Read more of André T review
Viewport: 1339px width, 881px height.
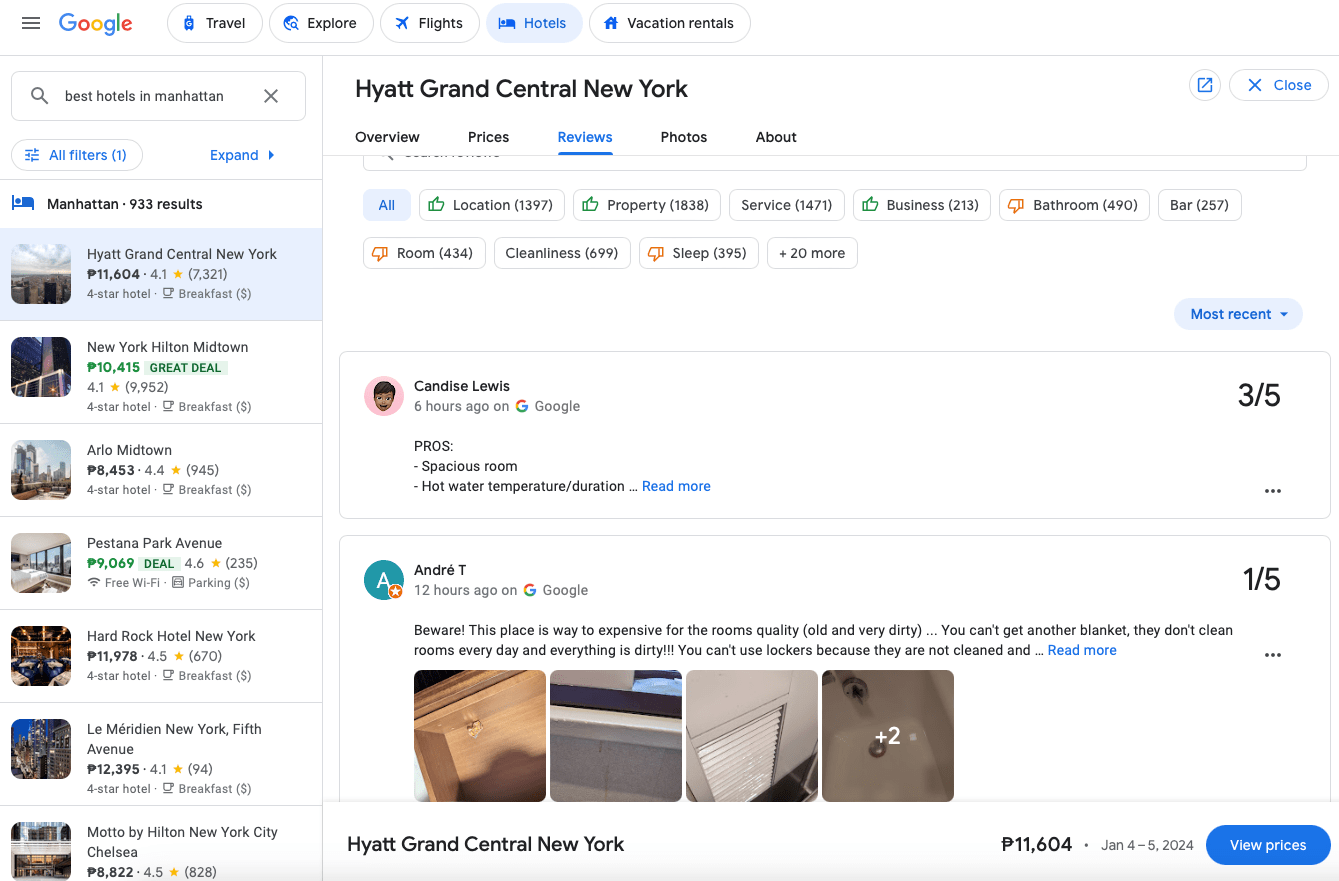1082,650
